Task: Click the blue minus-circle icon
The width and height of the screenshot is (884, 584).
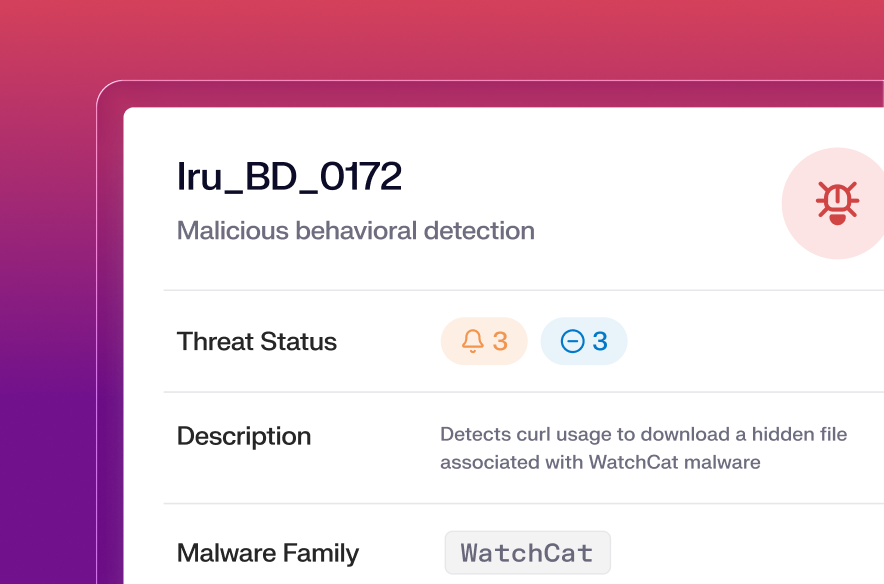Action: pos(572,341)
